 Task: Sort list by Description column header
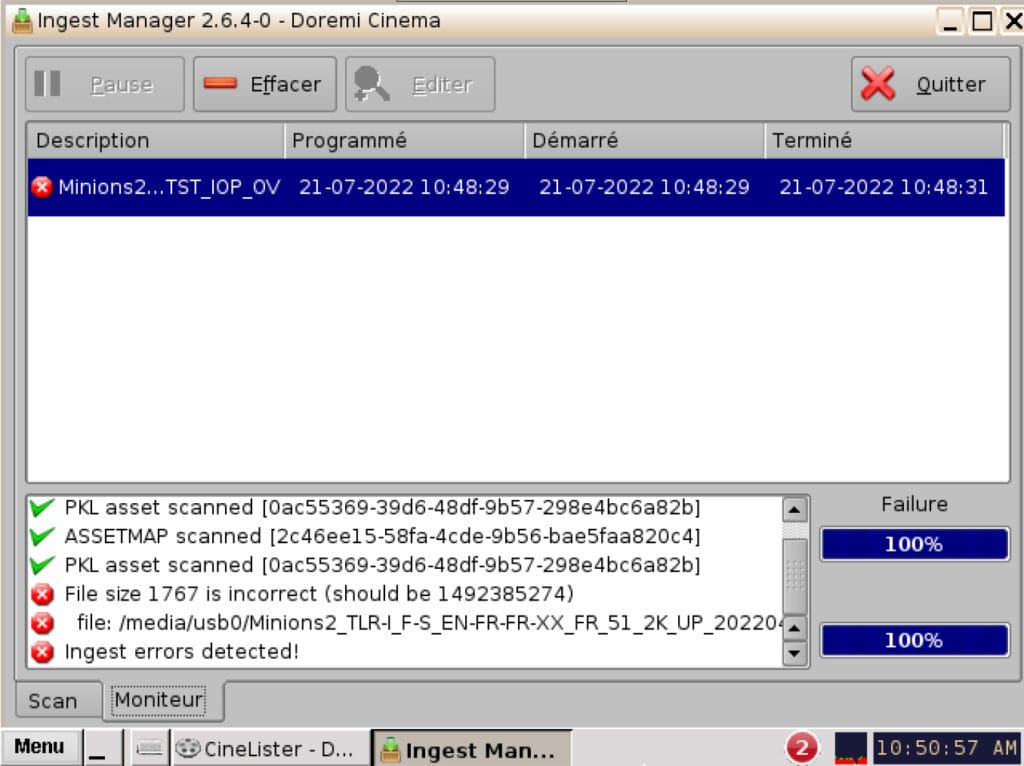[x=155, y=141]
